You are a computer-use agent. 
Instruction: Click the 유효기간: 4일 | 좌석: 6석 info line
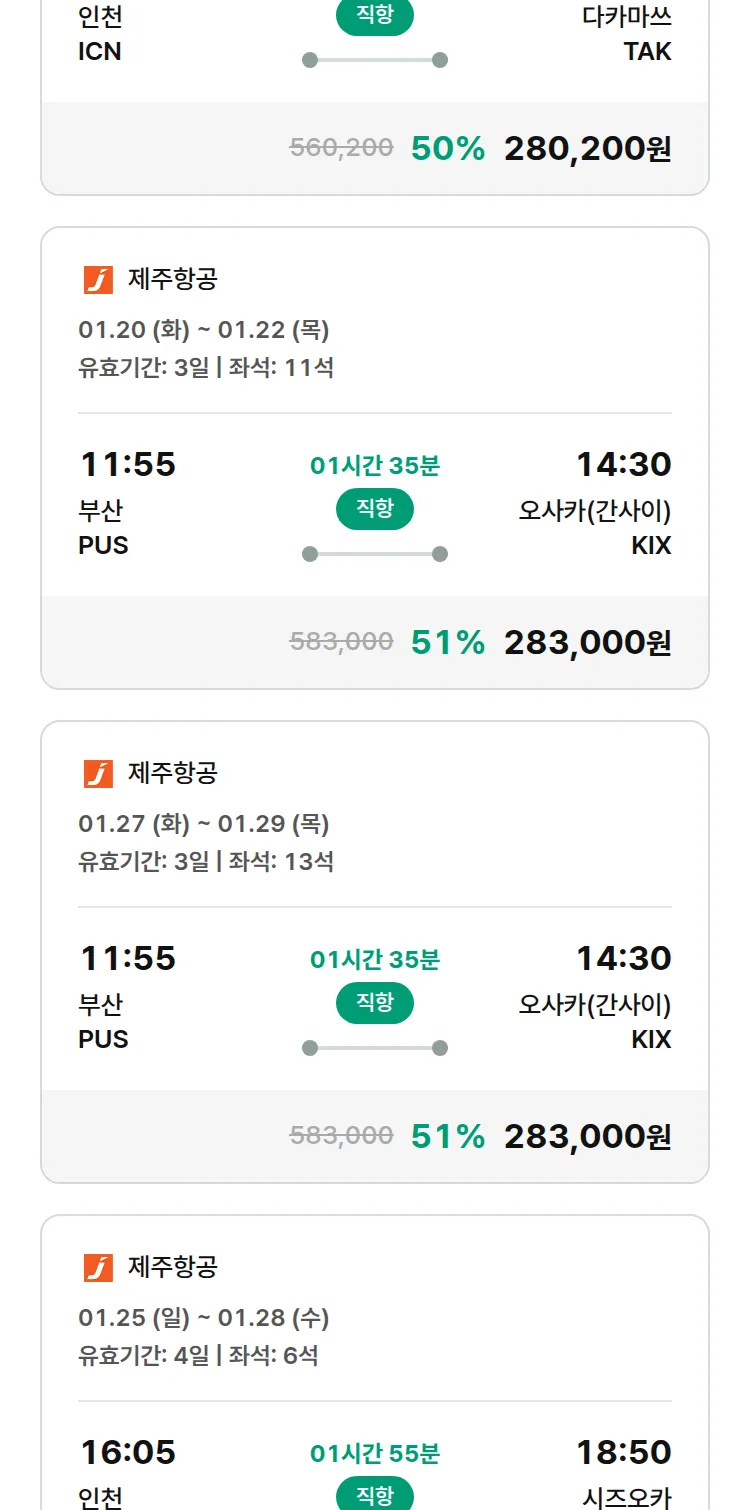point(198,1356)
